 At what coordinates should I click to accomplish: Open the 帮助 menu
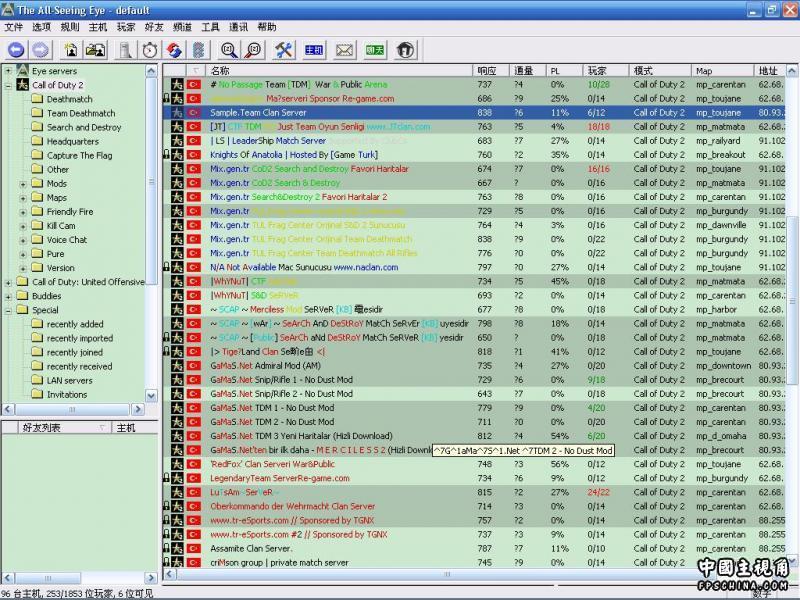tap(267, 27)
